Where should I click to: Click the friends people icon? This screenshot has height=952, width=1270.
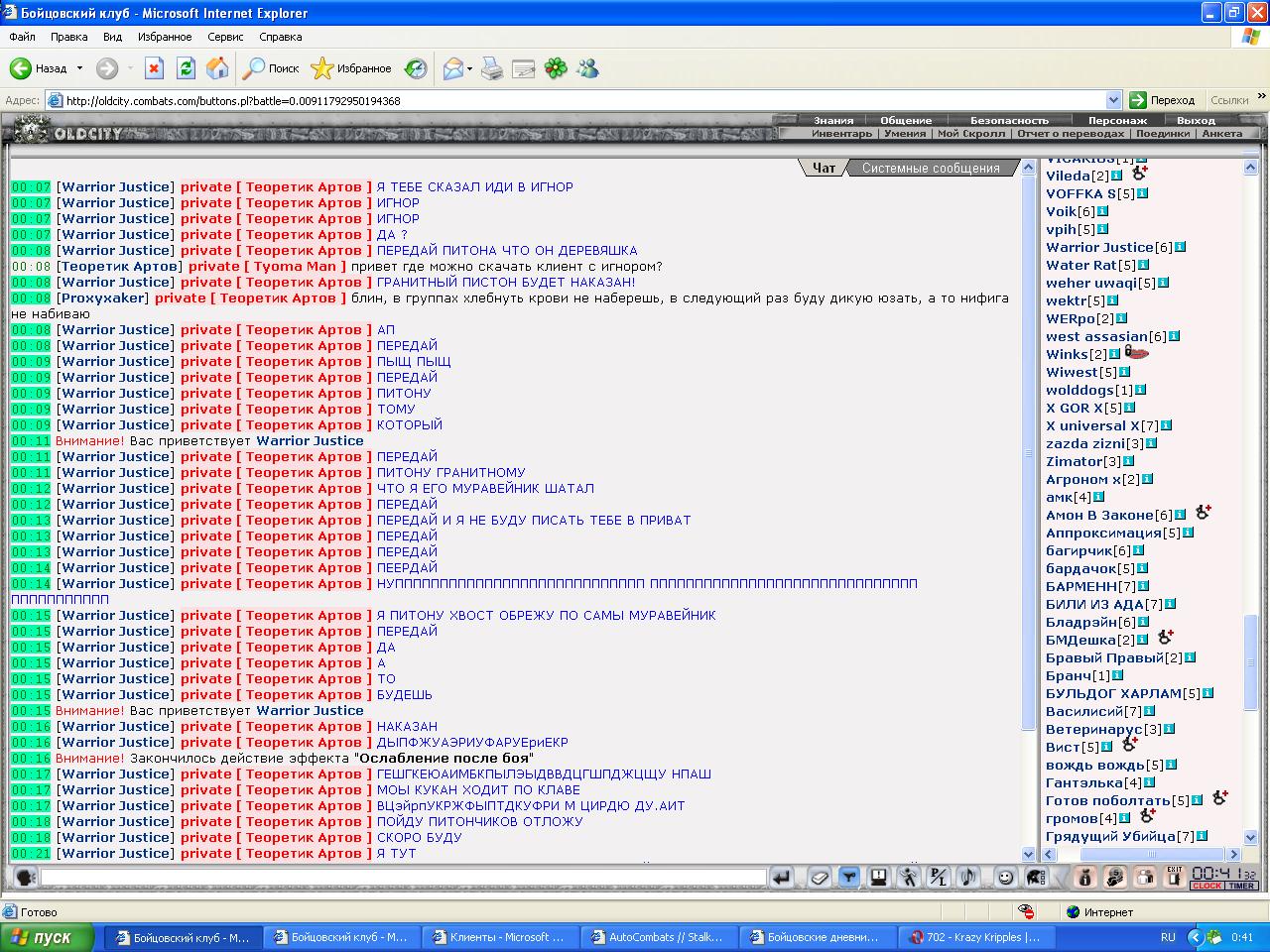pos(1145,877)
